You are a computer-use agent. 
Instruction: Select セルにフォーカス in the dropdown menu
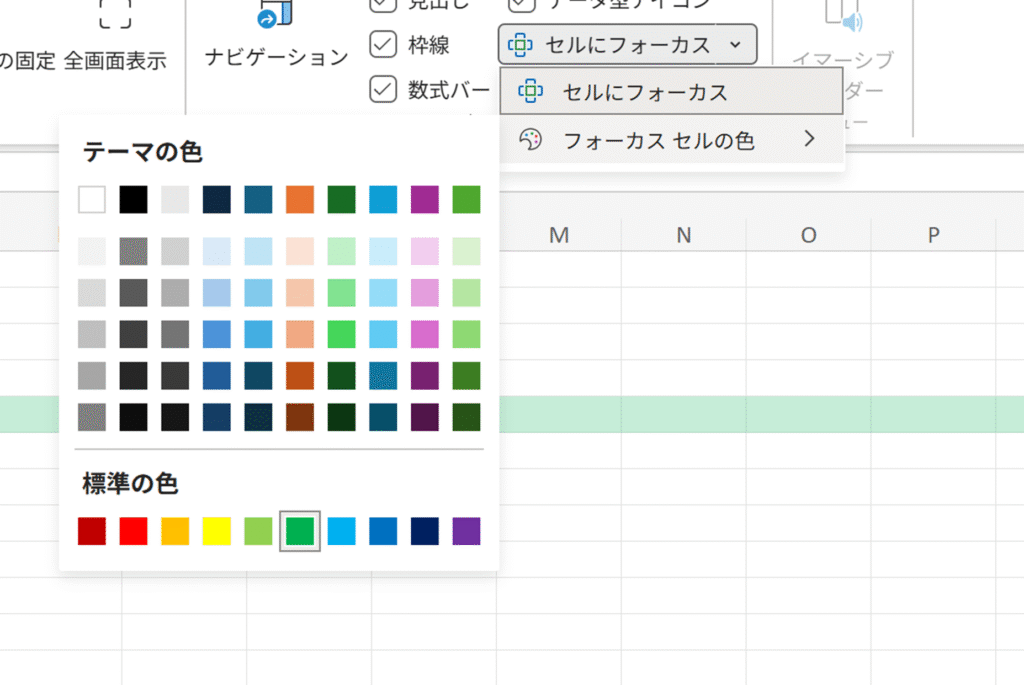click(644, 93)
